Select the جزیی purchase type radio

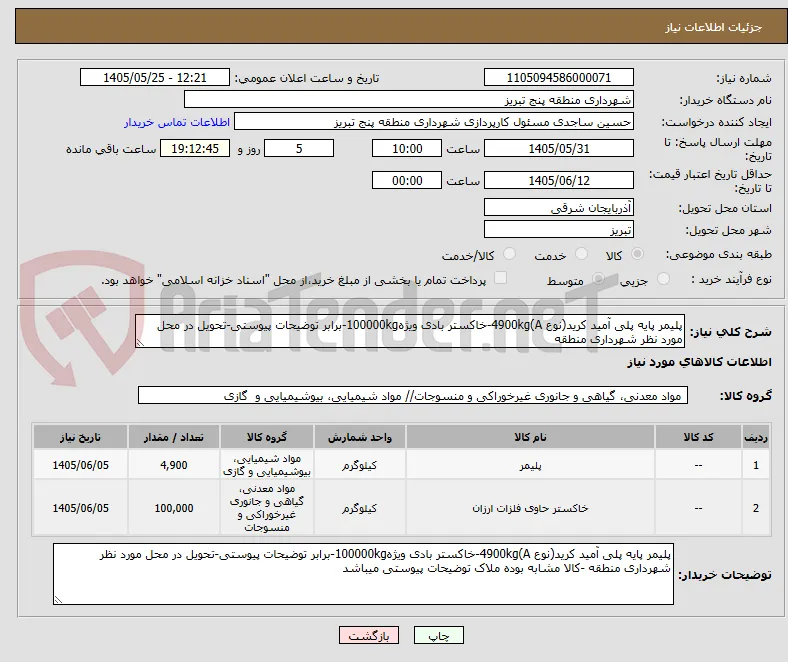[663, 278]
